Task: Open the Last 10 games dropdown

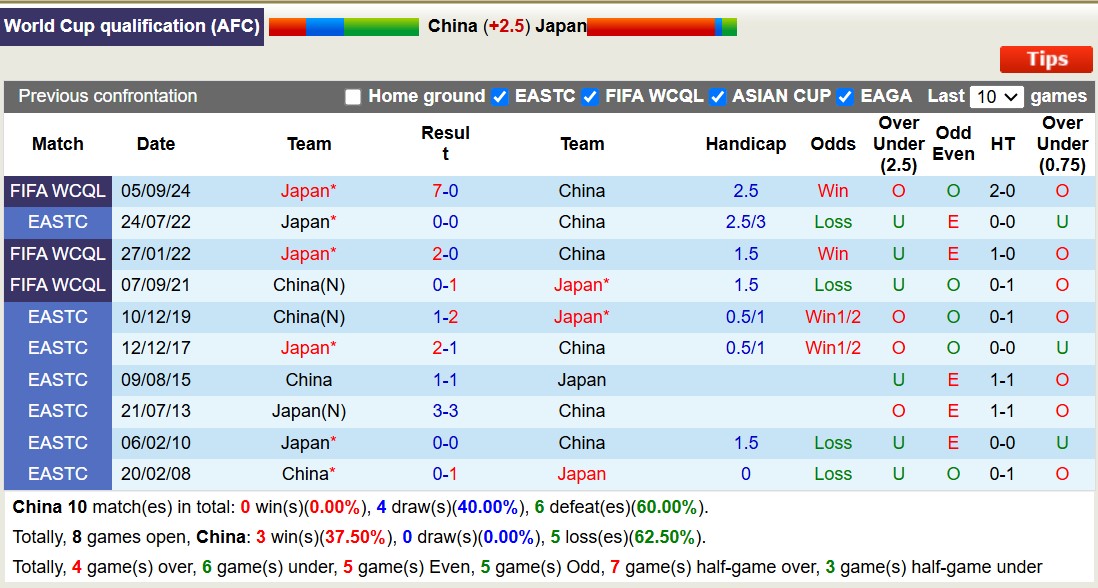Action: click(996, 97)
